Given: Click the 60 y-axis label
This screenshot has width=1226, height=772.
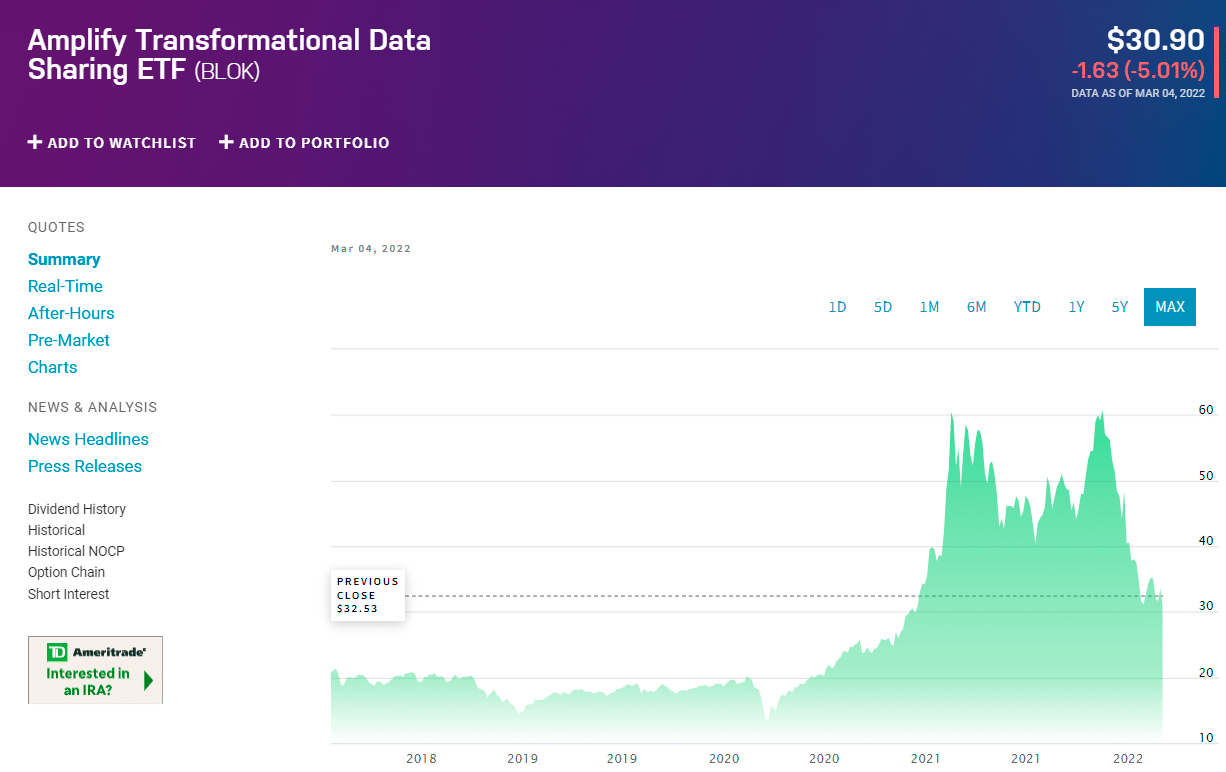Looking at the screenshot, I should pyautogui.click(x=1206, y=410).
